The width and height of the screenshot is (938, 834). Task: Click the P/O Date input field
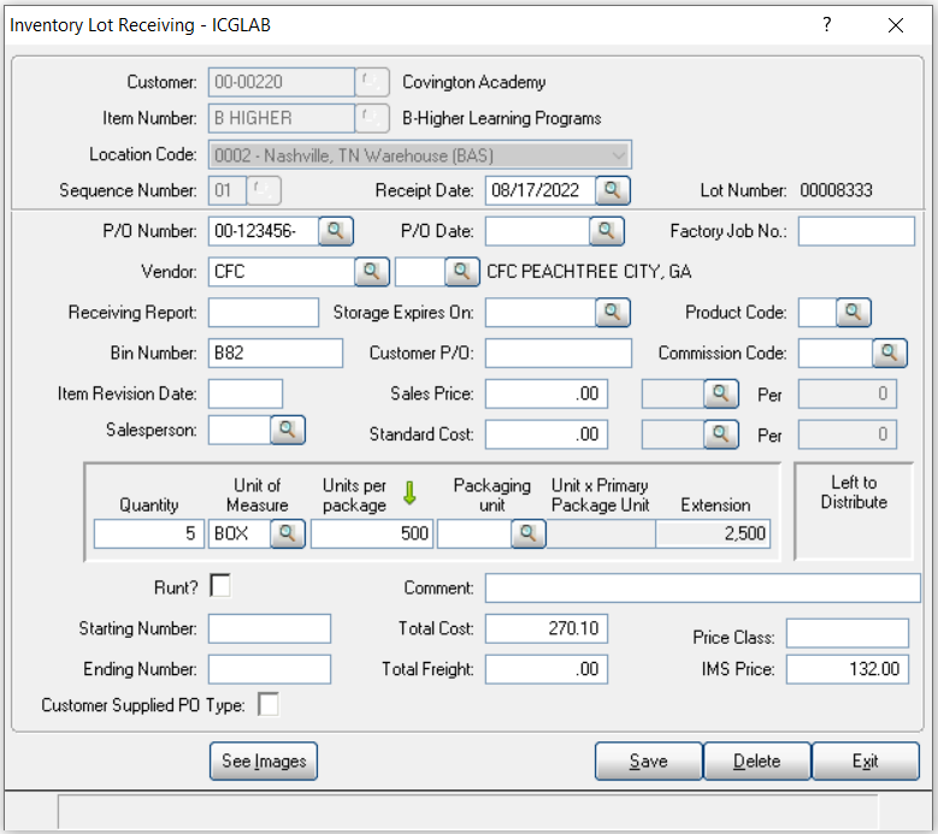[x=537, y=231]
